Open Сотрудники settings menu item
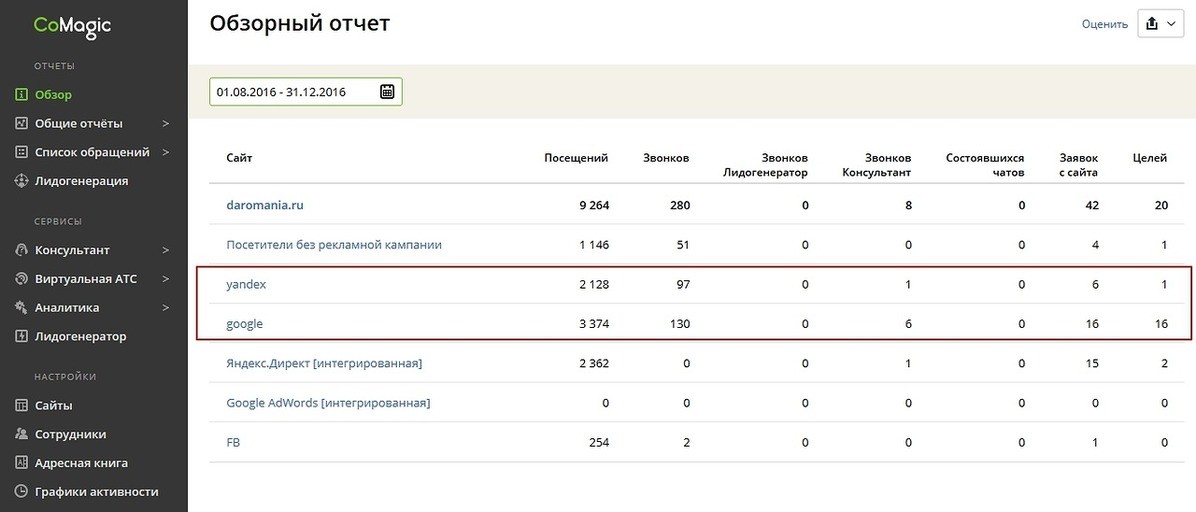Viewport: 1196px width, 512px height. coord(61,434)
